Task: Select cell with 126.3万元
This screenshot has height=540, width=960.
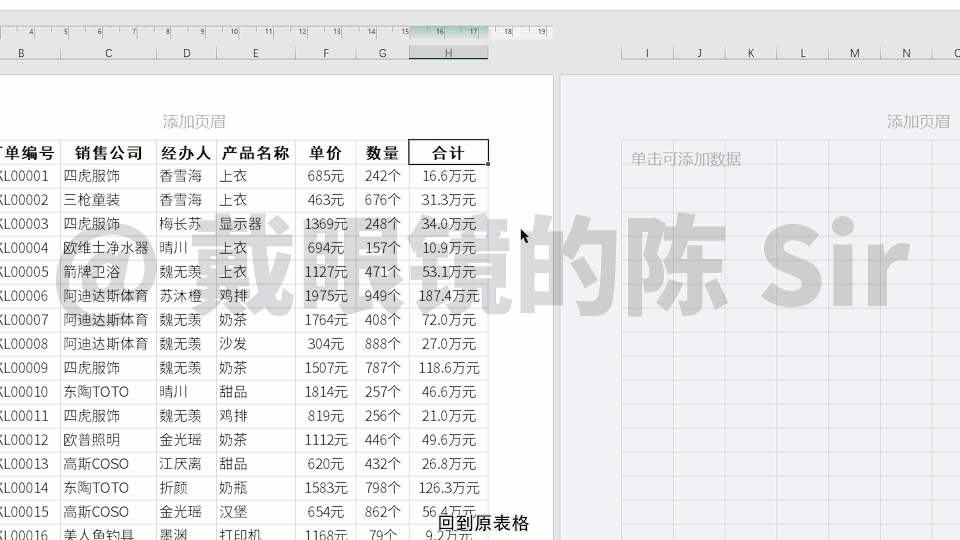Action: click(449, 488)
